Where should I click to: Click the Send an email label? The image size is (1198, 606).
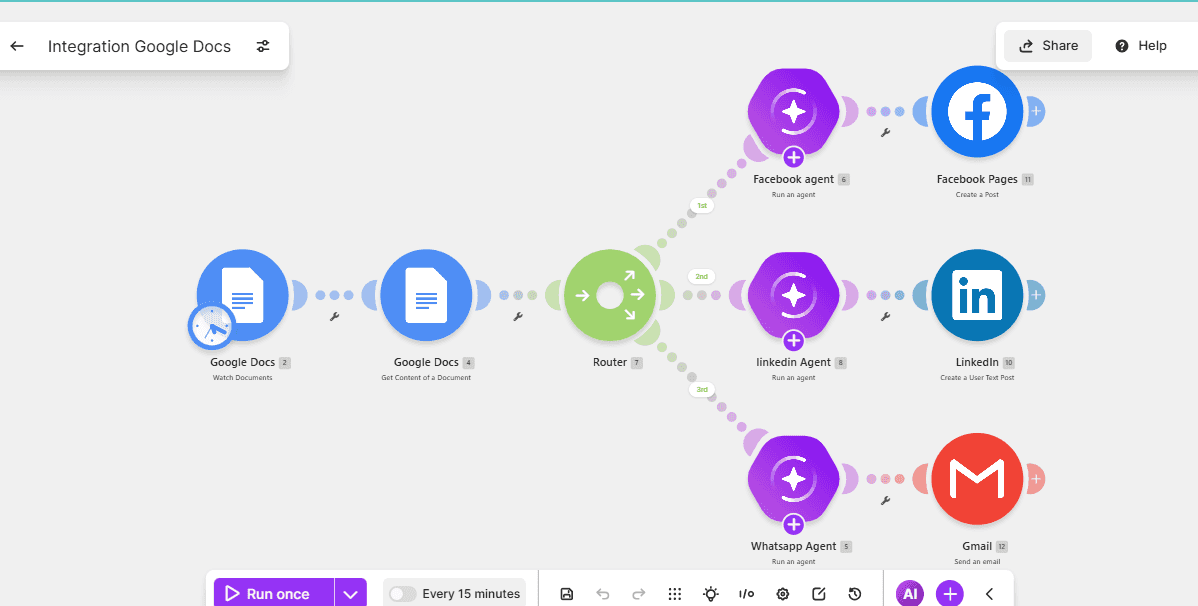(x=977, y=562)
